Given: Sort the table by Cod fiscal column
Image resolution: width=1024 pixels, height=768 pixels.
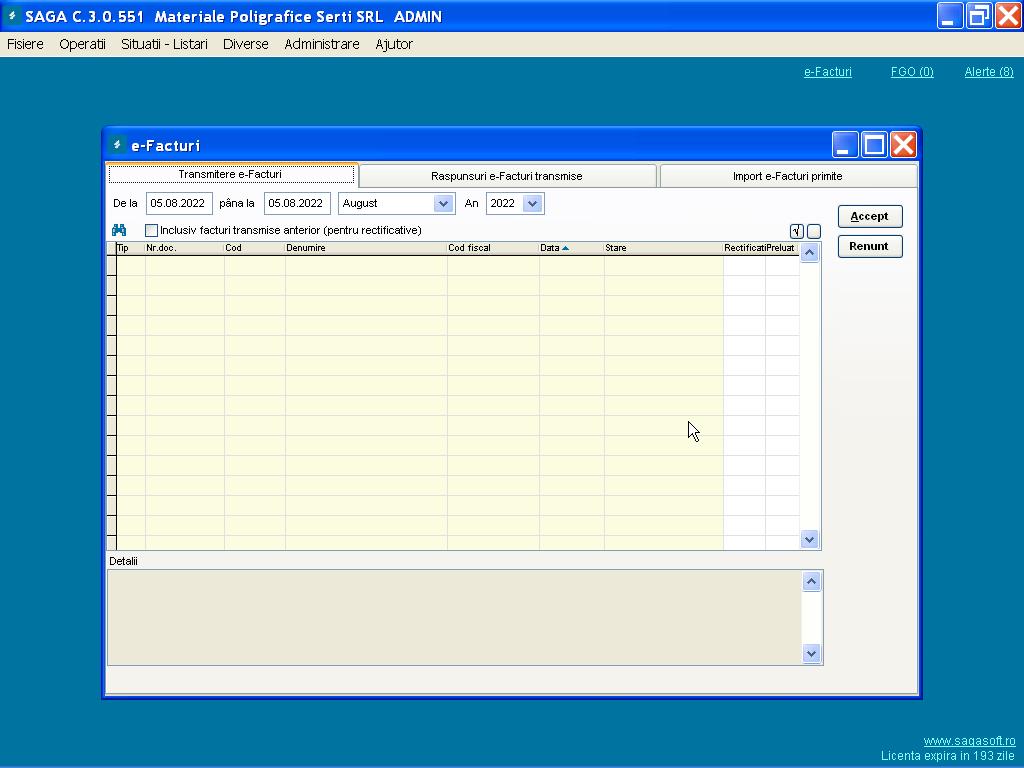Looking at the screenshot, I should [493, 248].
